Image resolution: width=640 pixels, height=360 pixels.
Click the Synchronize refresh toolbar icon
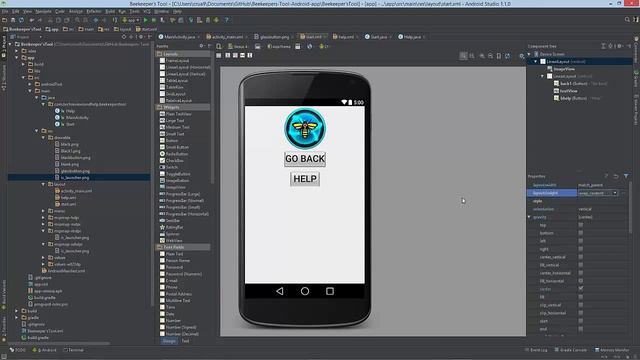click(x=21, y=20)
